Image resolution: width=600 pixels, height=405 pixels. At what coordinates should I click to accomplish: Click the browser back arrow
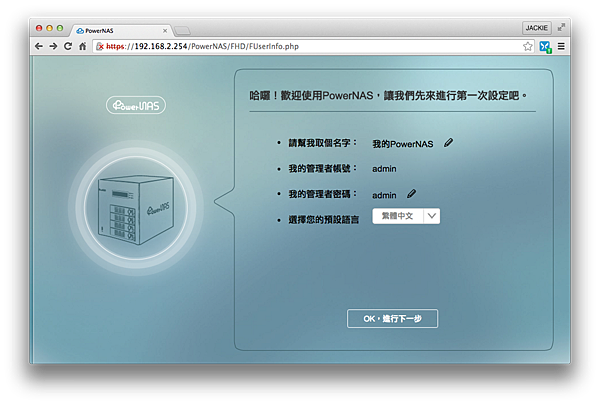(39, 46)
